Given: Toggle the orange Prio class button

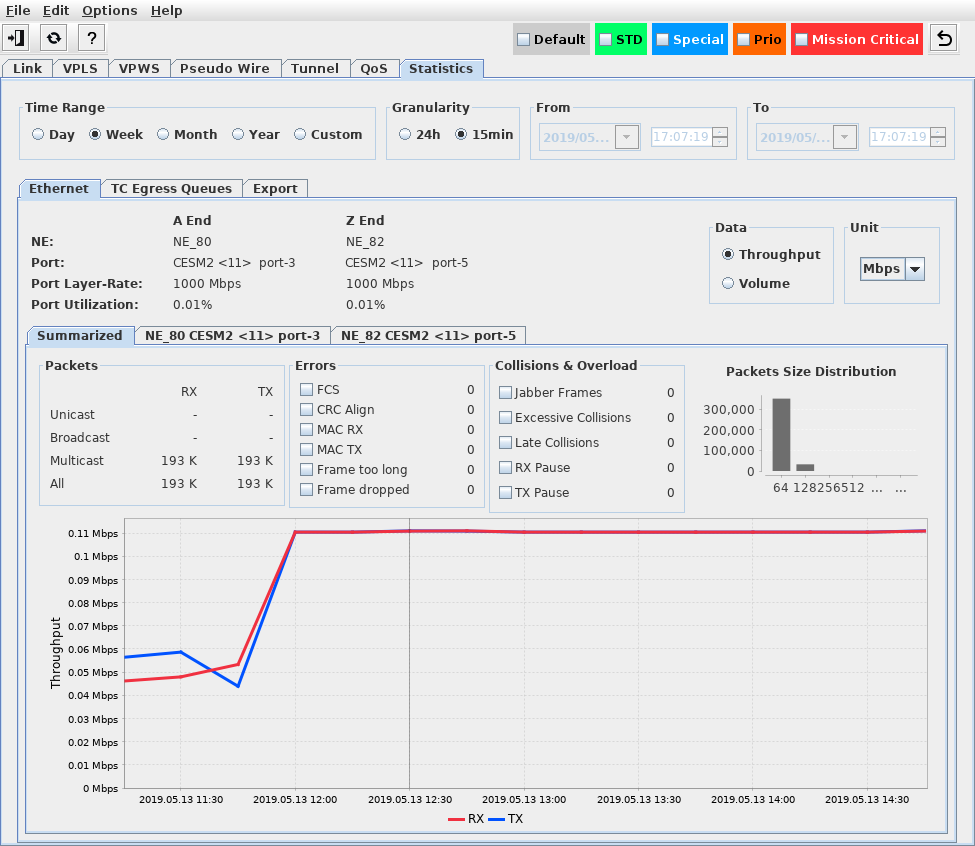Looking at the screenshot, I should (x=759, y=40).
